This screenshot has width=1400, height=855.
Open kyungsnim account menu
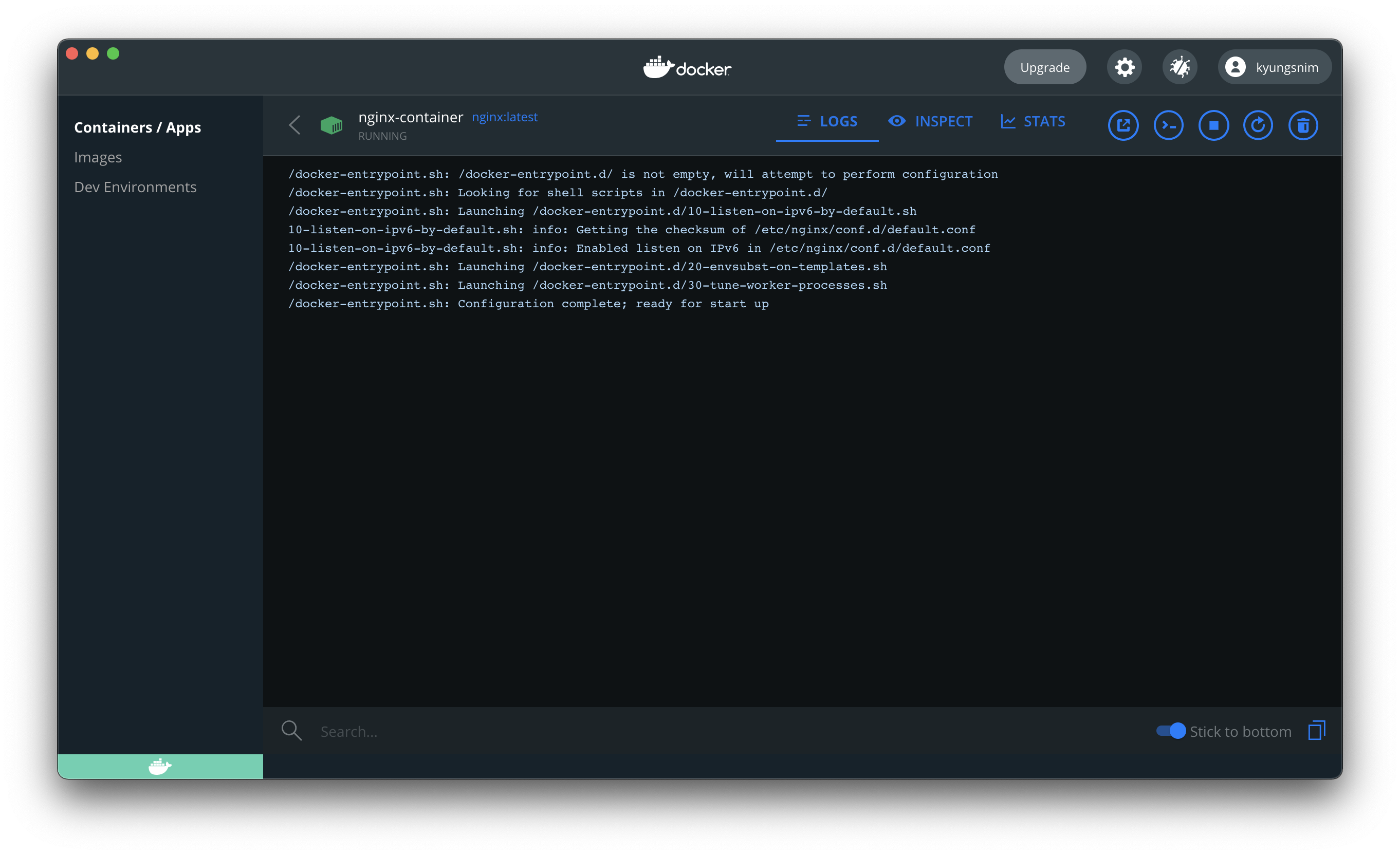(1274, 67)
